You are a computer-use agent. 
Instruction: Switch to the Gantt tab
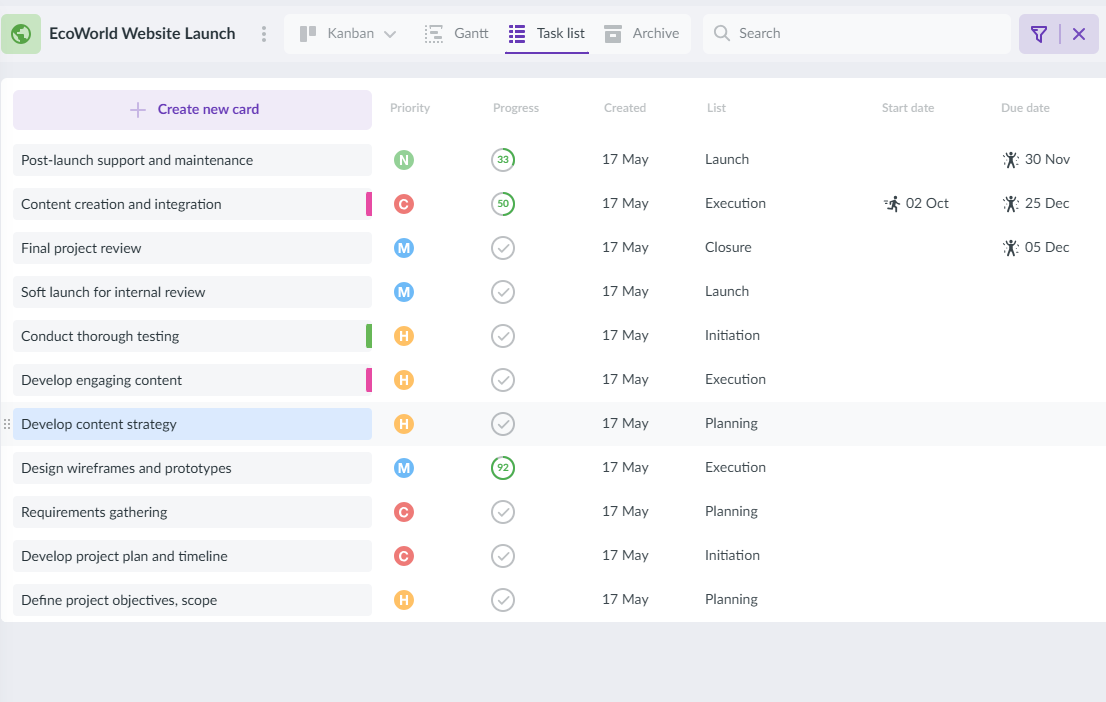[x=456, y=33]
